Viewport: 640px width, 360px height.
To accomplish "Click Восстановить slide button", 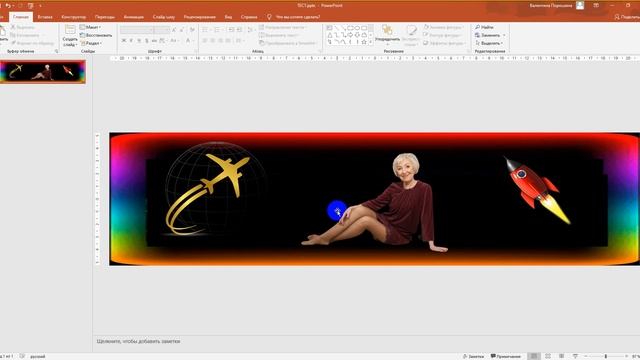I will point(96,35).
